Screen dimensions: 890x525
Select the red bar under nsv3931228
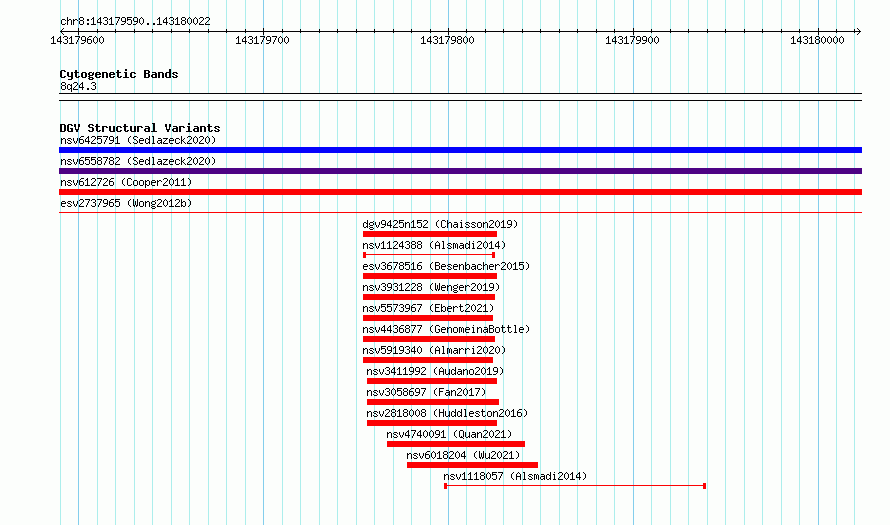point(429,297)
